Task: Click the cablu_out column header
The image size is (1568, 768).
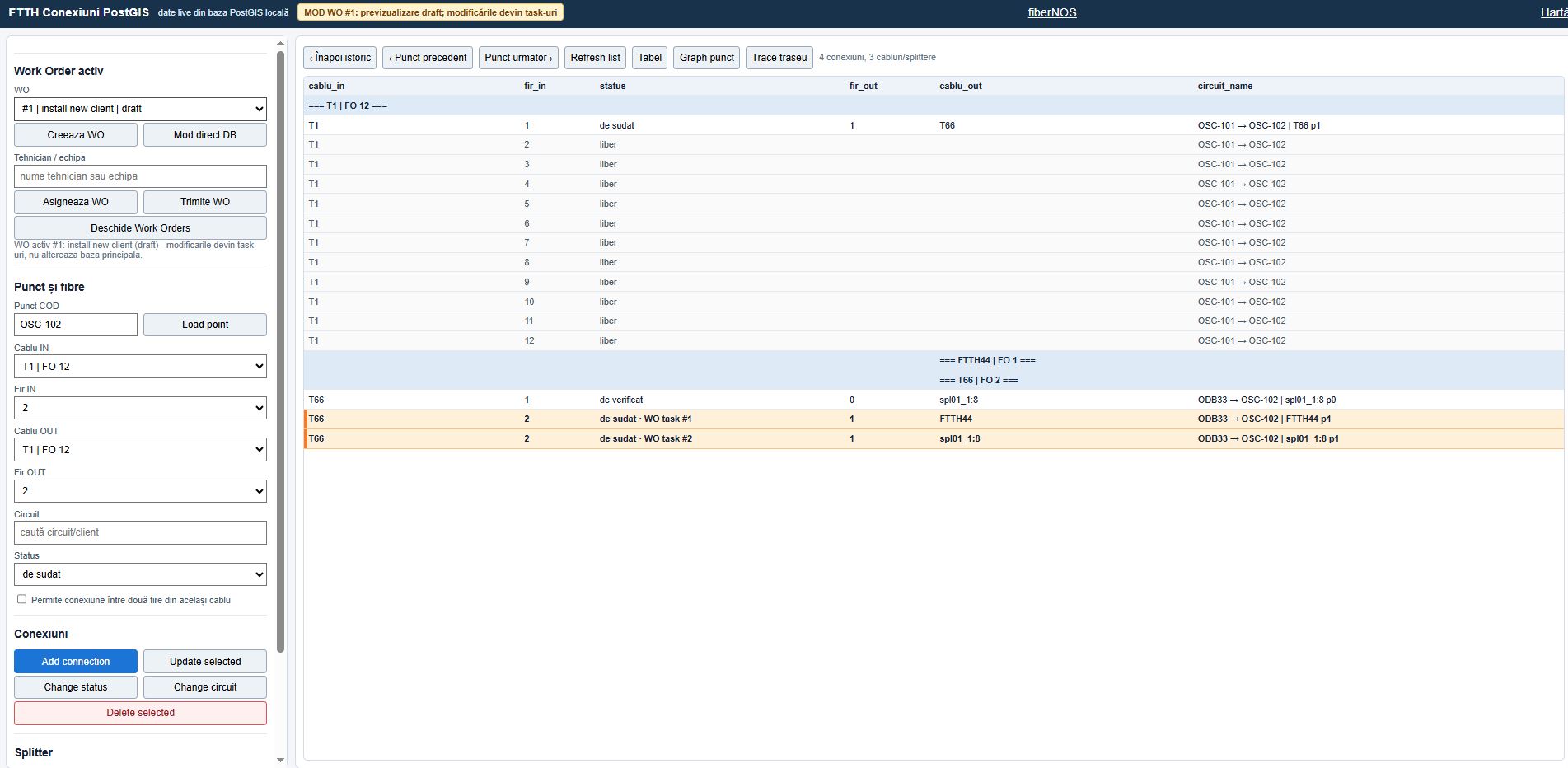Action: pyautogui.click(x=960, y=86)
